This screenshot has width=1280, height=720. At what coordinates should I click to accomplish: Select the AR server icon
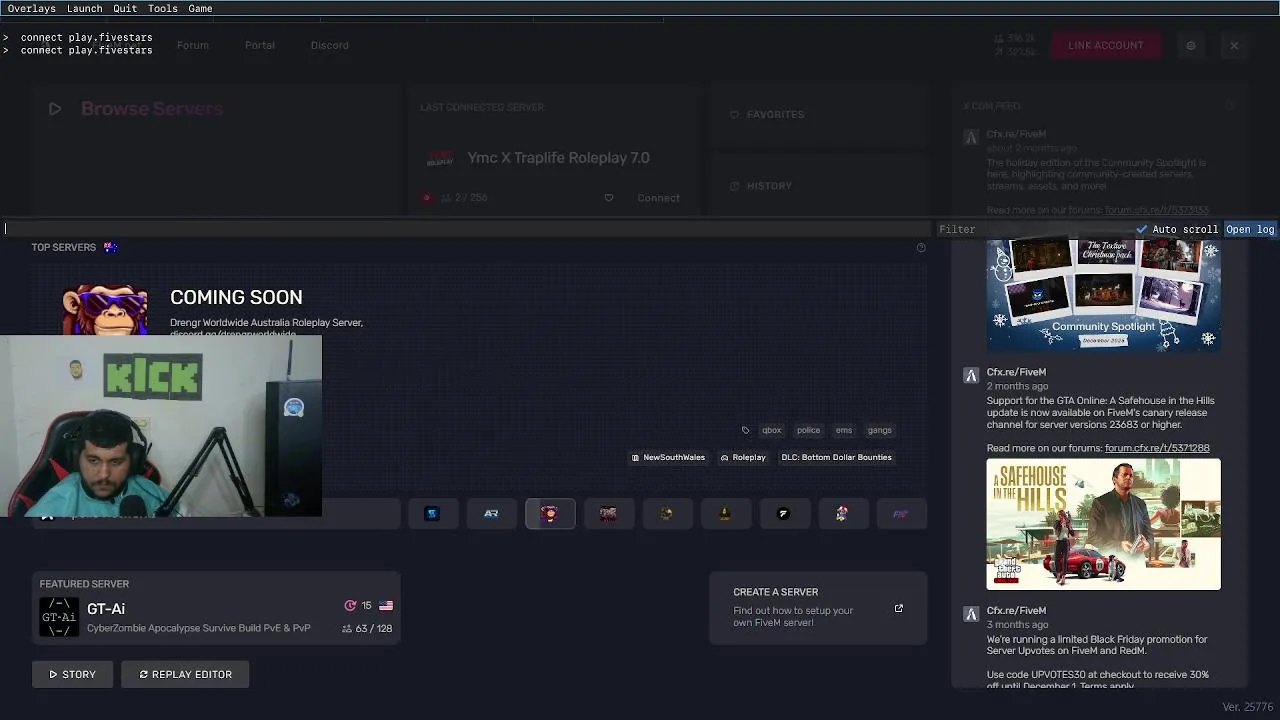(491, 514)
